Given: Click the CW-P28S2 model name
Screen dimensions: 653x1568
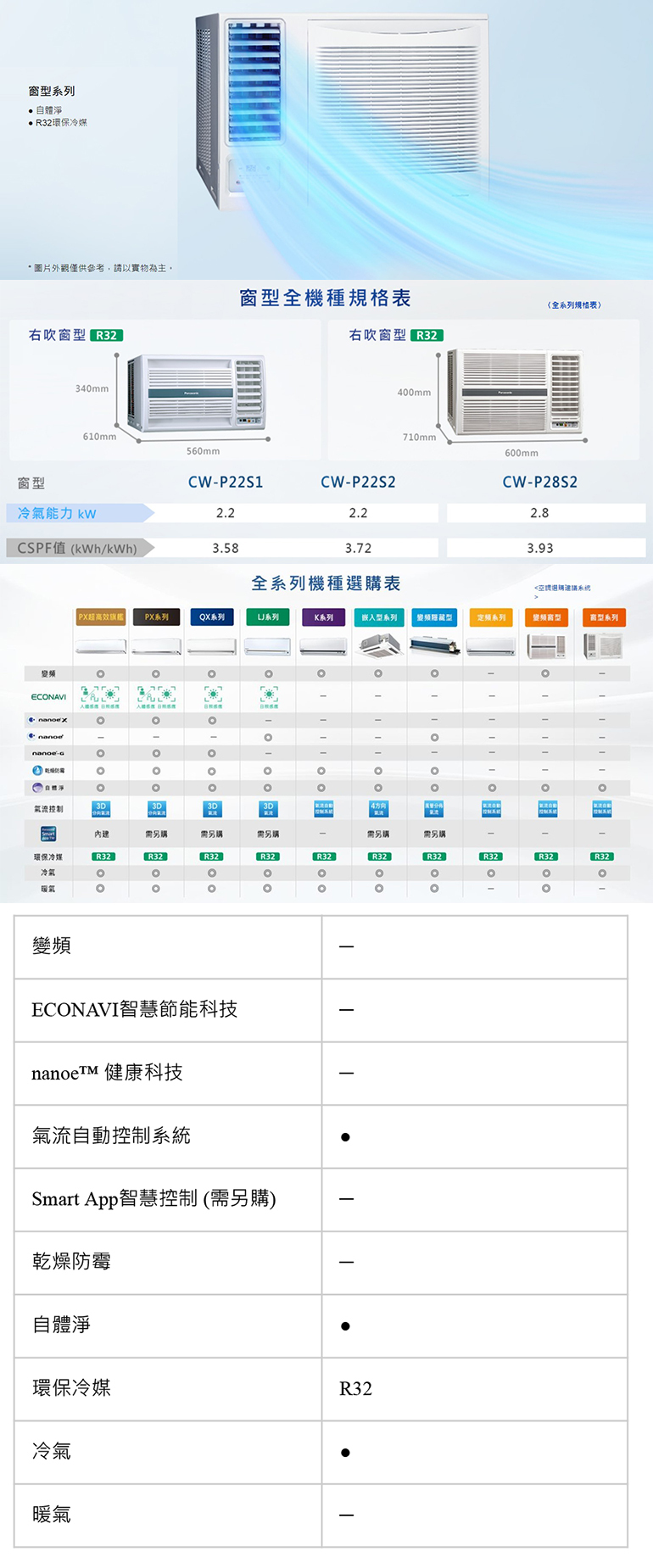Looking at the screenshot, I should [x=539, y=482].
